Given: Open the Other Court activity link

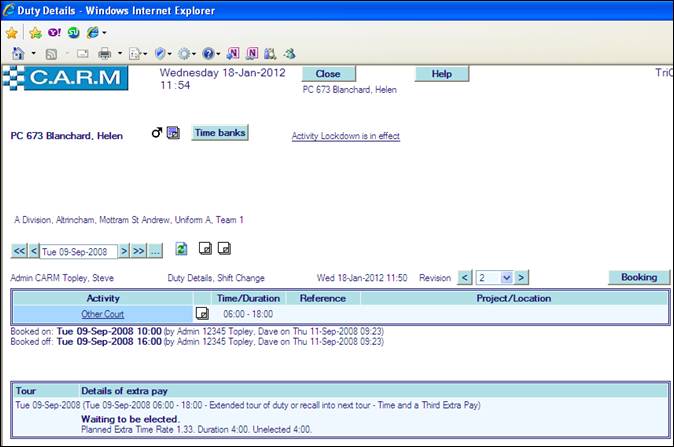Looking at the screenshot, I should (x=101, y=314).
